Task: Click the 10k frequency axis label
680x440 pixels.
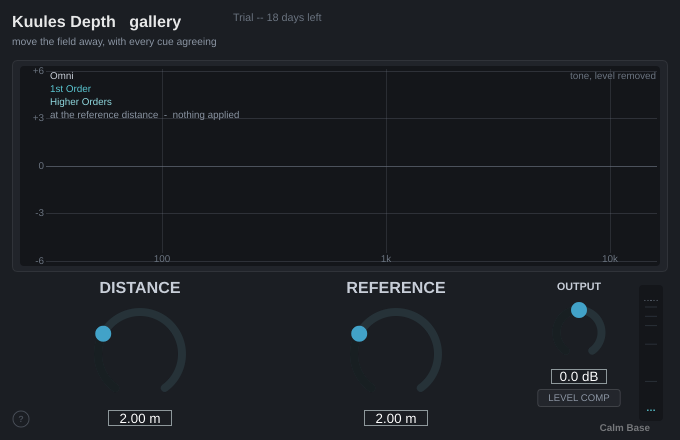Action: tap(610, 259)
